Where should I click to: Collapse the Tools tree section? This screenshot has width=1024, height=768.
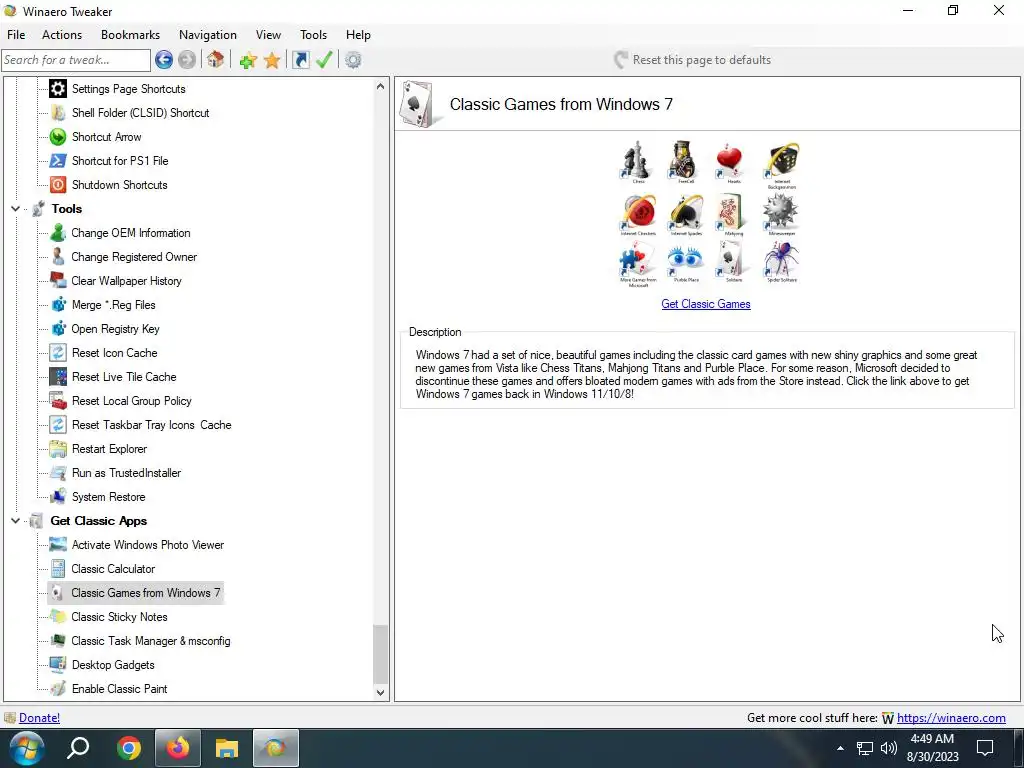point(16,209)
